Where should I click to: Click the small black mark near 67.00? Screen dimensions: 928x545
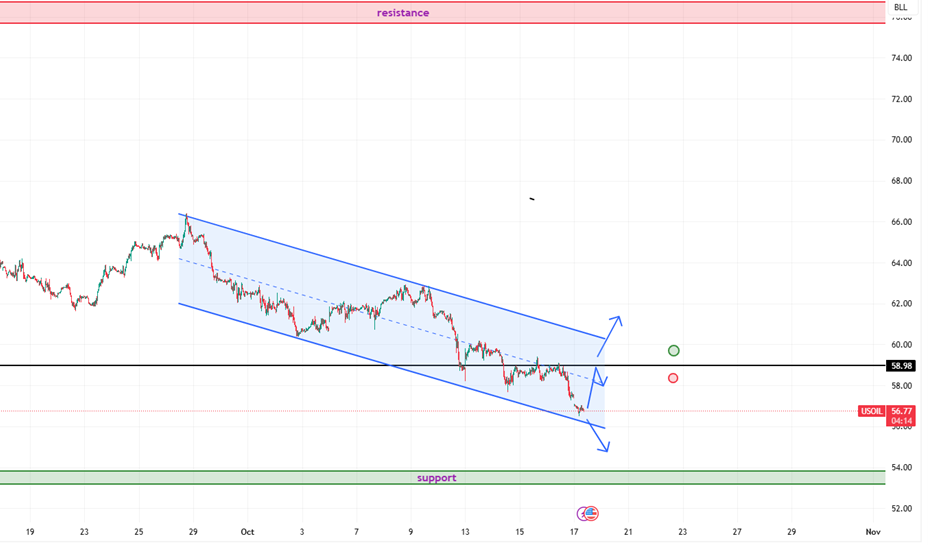click(x=532, y=199)
